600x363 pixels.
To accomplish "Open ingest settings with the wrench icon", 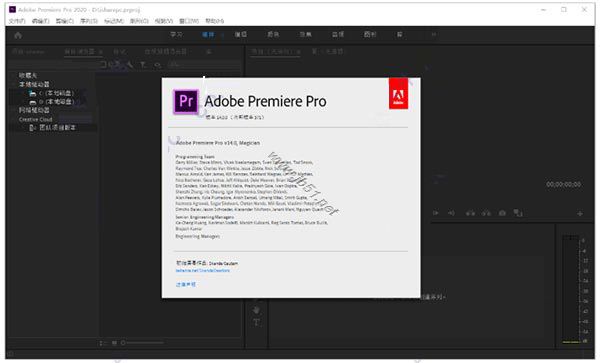I will (x=129, y=65).
